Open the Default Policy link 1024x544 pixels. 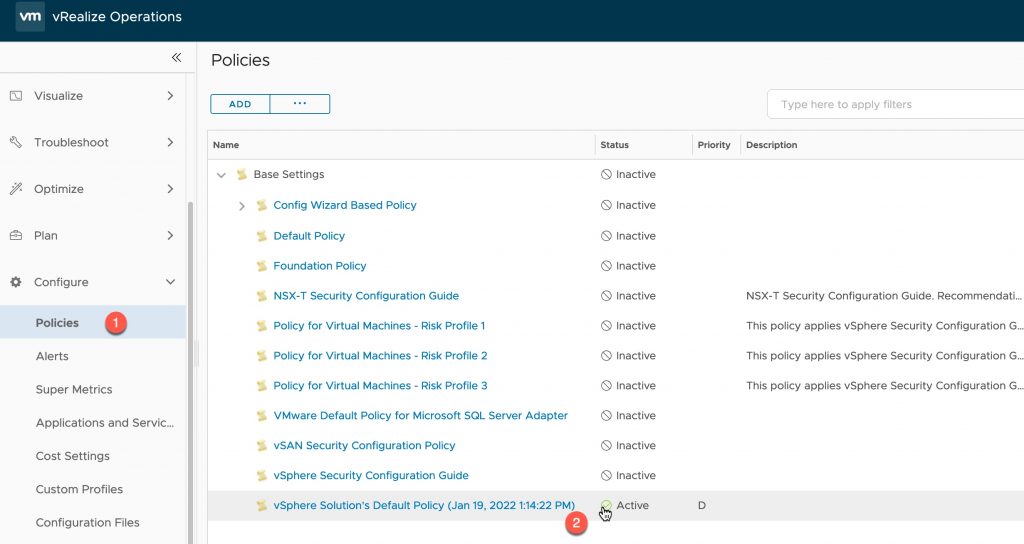tap(309, 236)
